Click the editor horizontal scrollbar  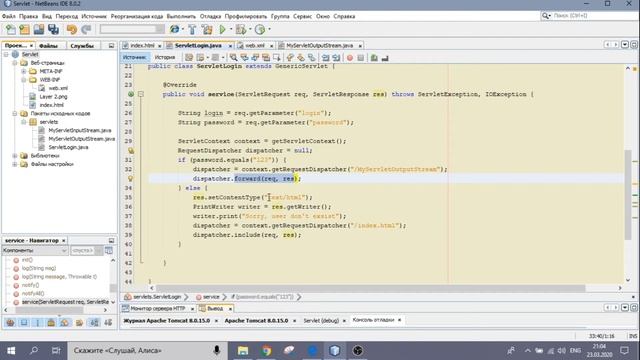(371, 288)
